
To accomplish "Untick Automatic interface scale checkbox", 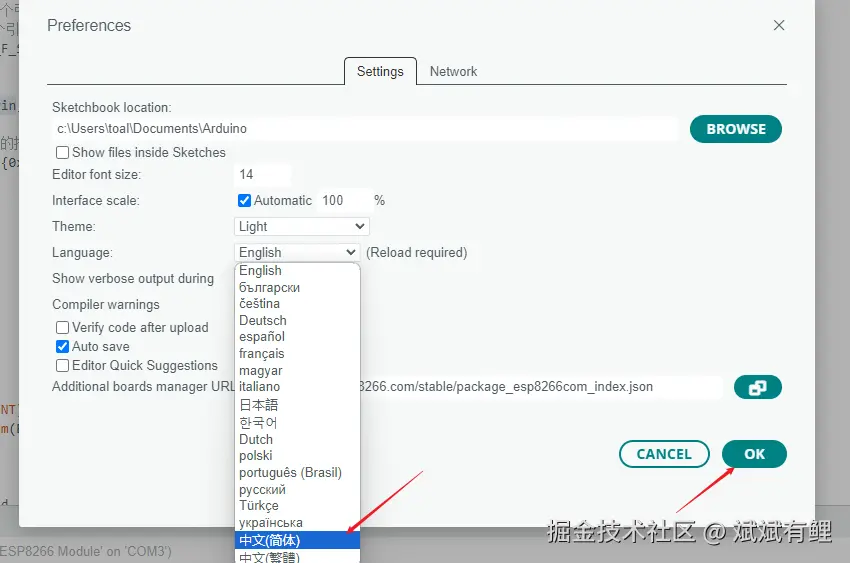I will point(244,200).
